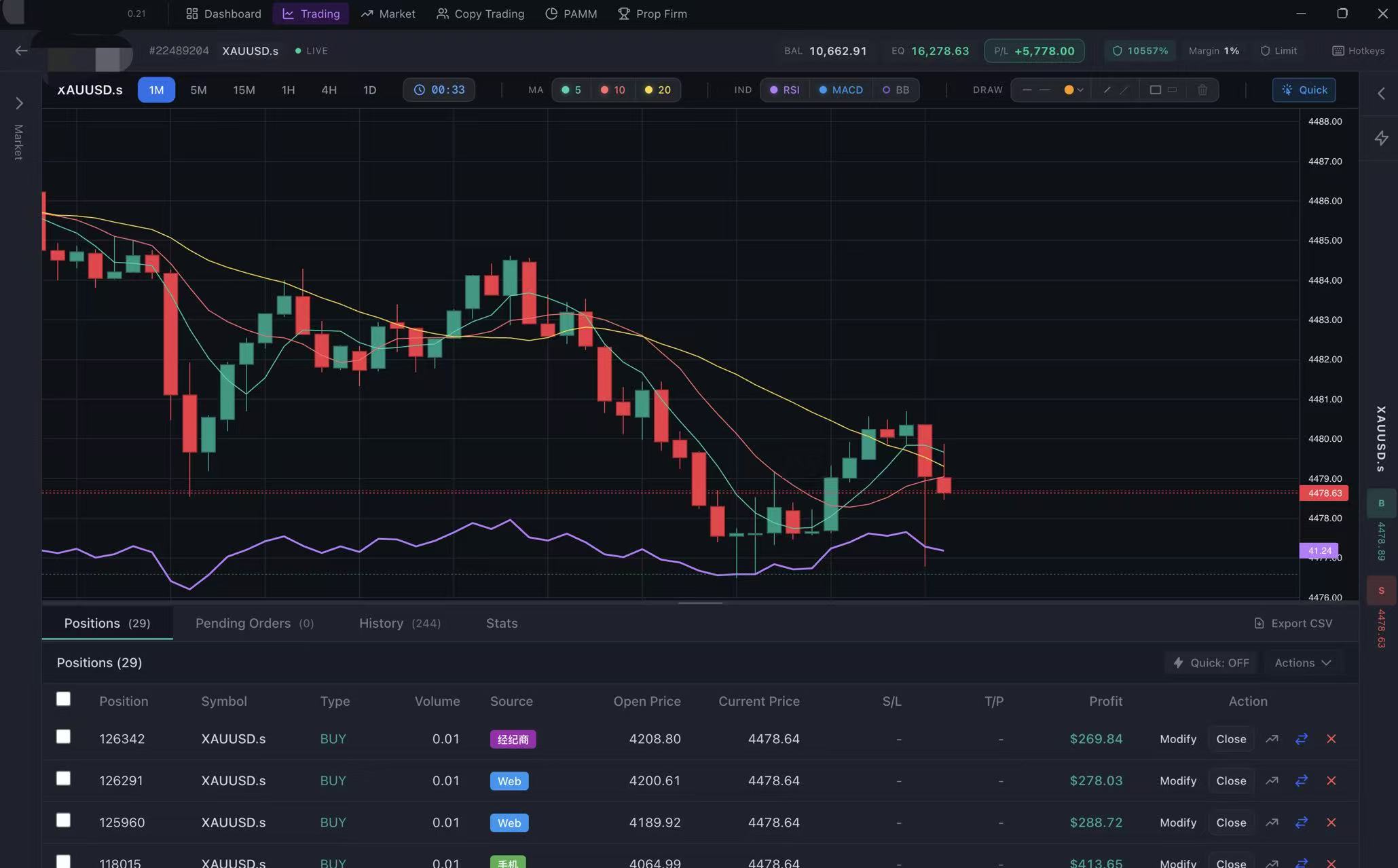
Task: Select the long horizontal line draw tool
Action: [1045, 90]
